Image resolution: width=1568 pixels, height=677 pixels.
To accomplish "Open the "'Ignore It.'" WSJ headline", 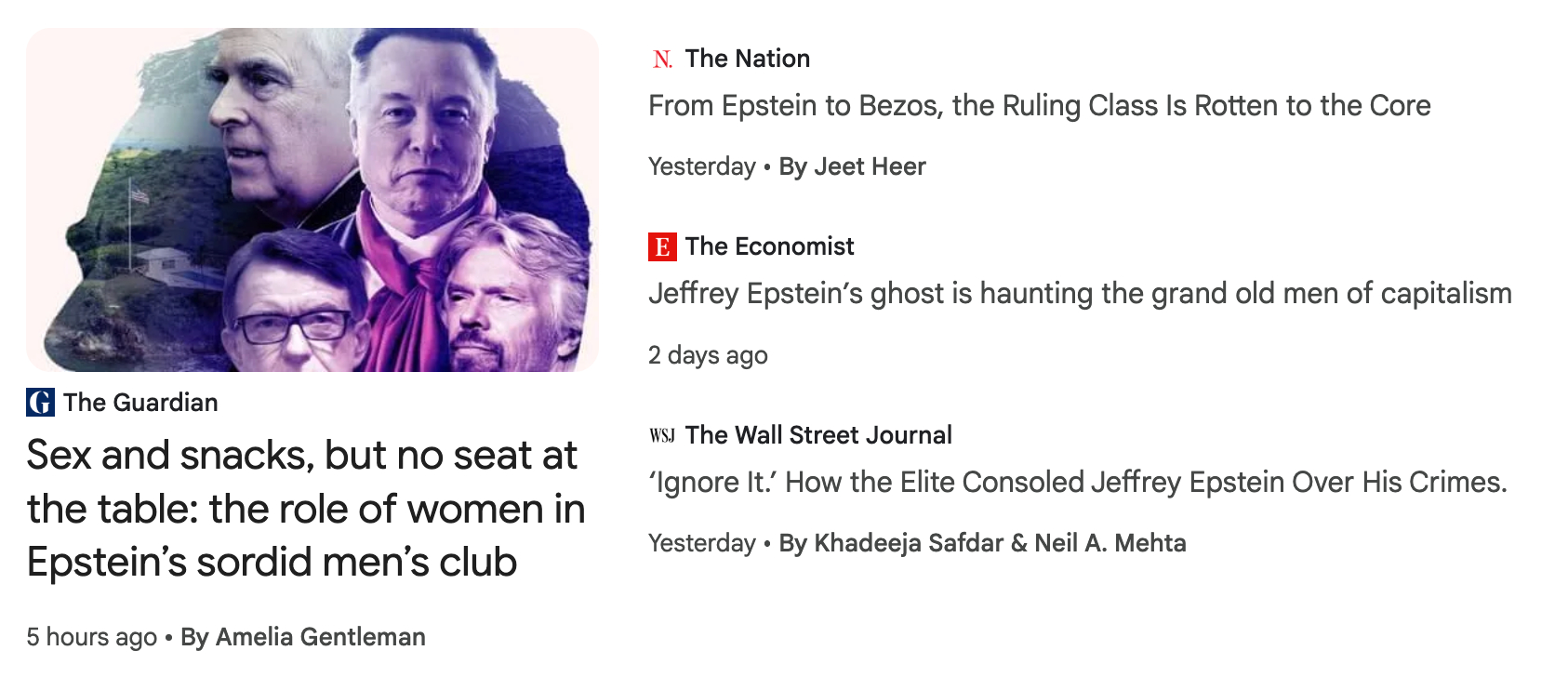I will [1077, 483].
